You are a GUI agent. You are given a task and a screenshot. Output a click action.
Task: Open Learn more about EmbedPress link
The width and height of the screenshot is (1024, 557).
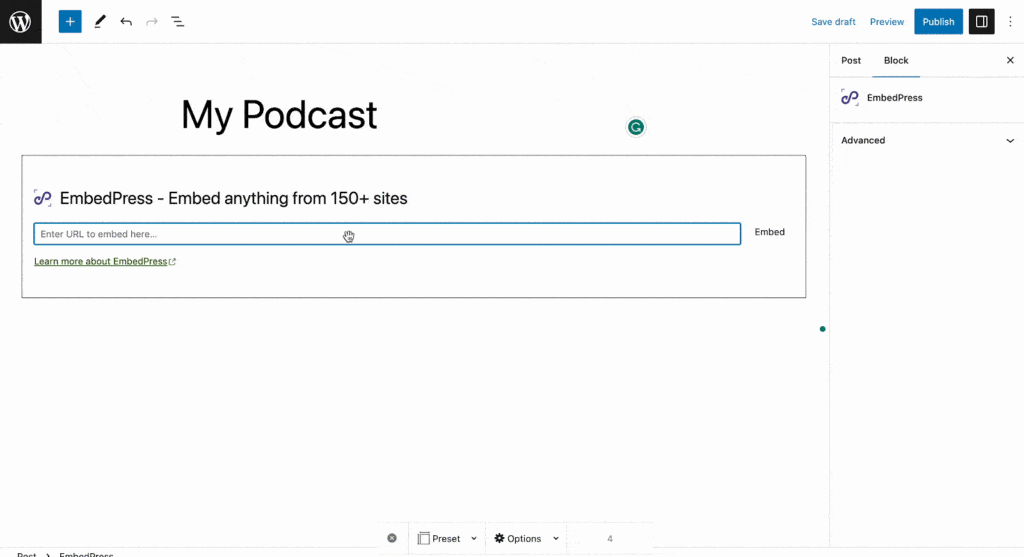click(x=104, y=261)
